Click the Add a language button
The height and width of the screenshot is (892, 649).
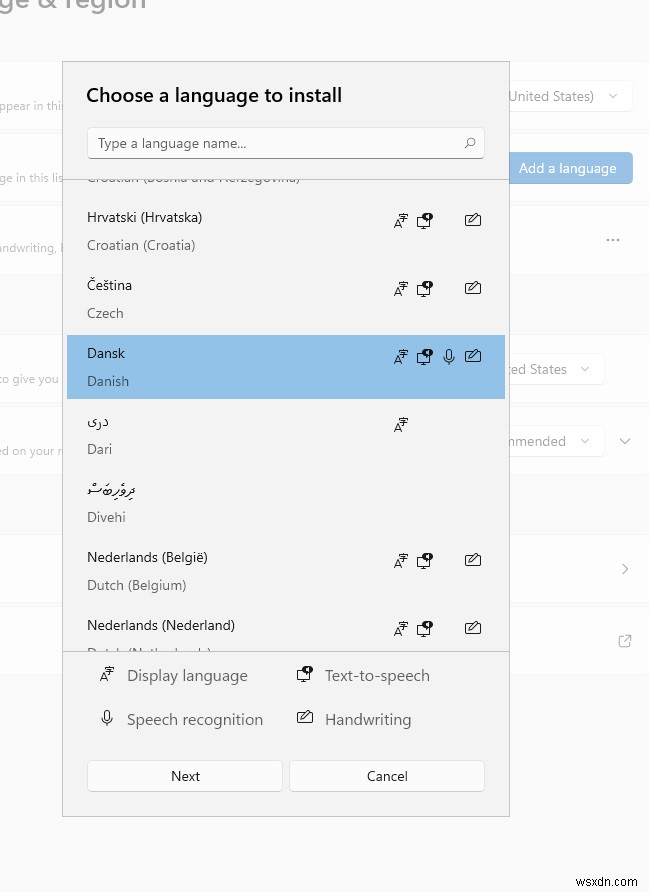tap(568, 168)
